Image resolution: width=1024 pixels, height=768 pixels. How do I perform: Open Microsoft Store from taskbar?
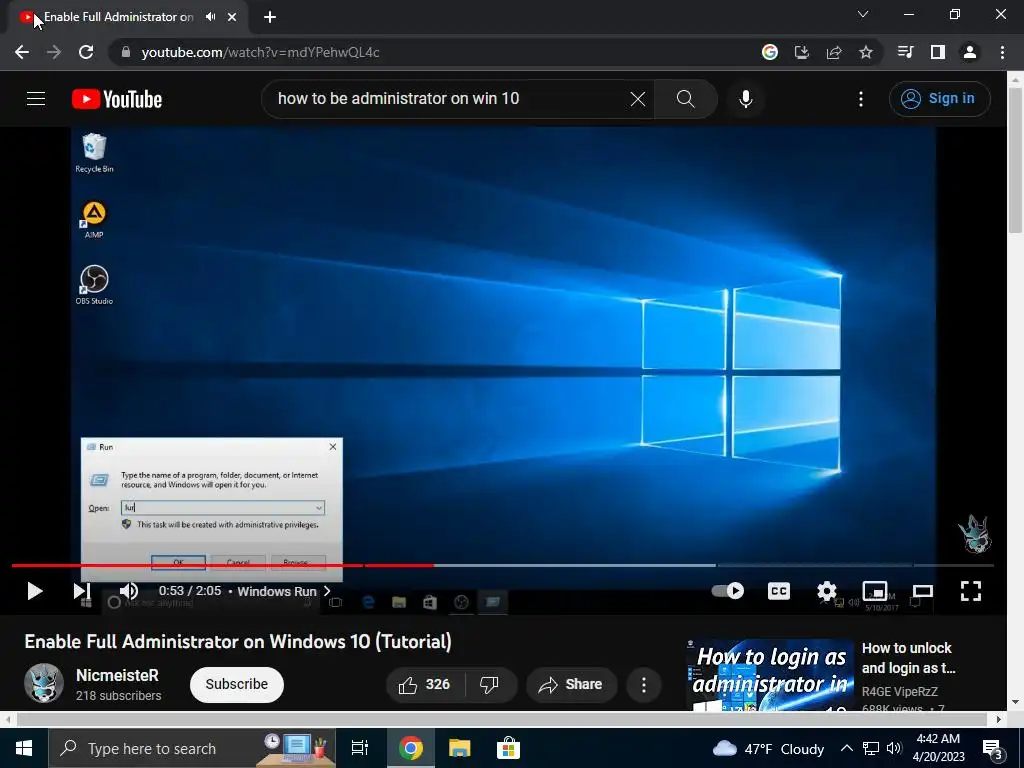tap(508, 748)
